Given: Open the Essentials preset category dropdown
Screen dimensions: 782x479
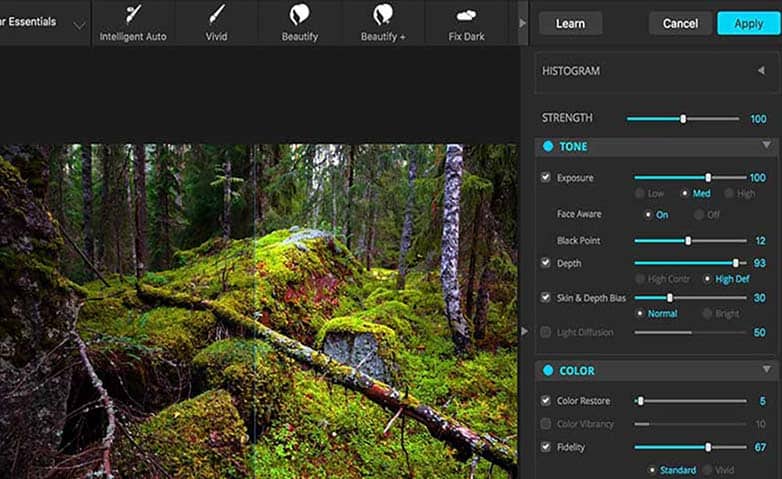Looking at the screenshot, I should point(79,25).
